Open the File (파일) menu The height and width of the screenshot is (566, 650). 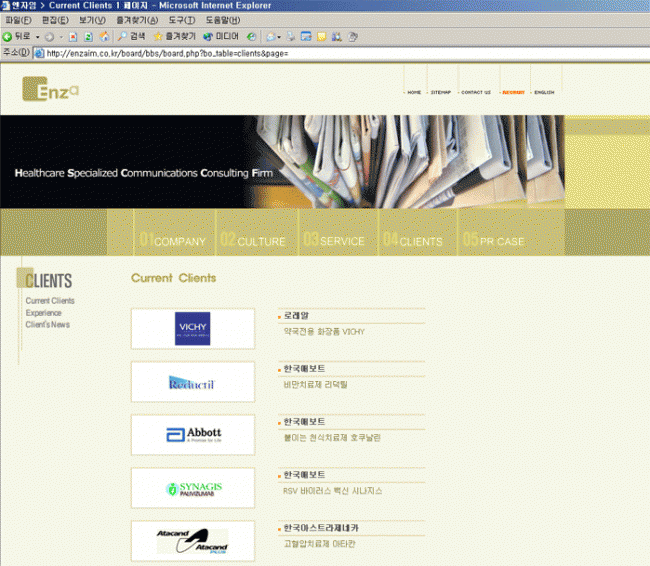click(19, 20)
